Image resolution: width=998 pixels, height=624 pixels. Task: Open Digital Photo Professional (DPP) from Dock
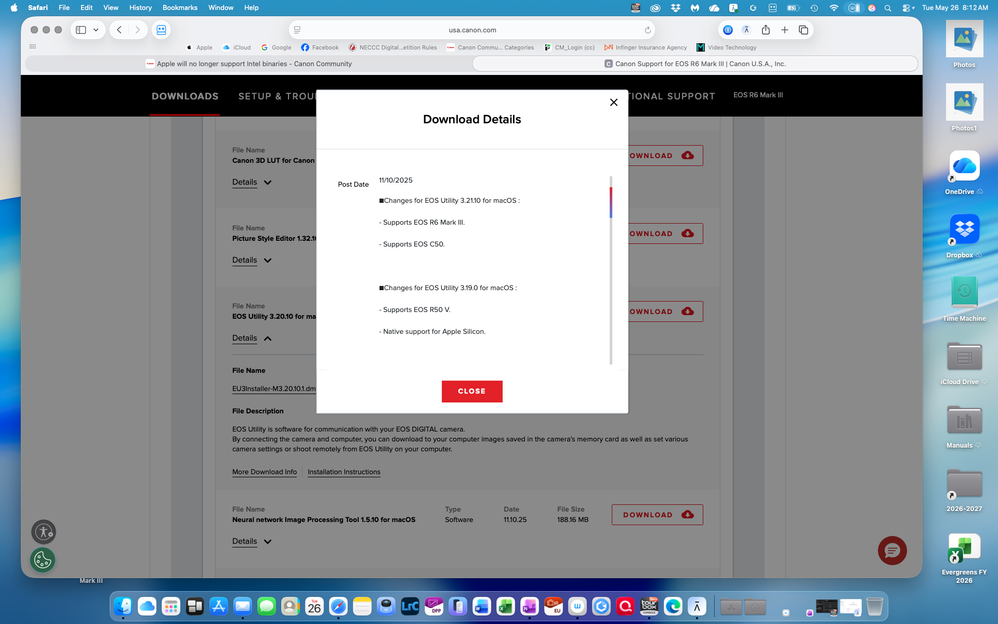click(x=434, y=606)
